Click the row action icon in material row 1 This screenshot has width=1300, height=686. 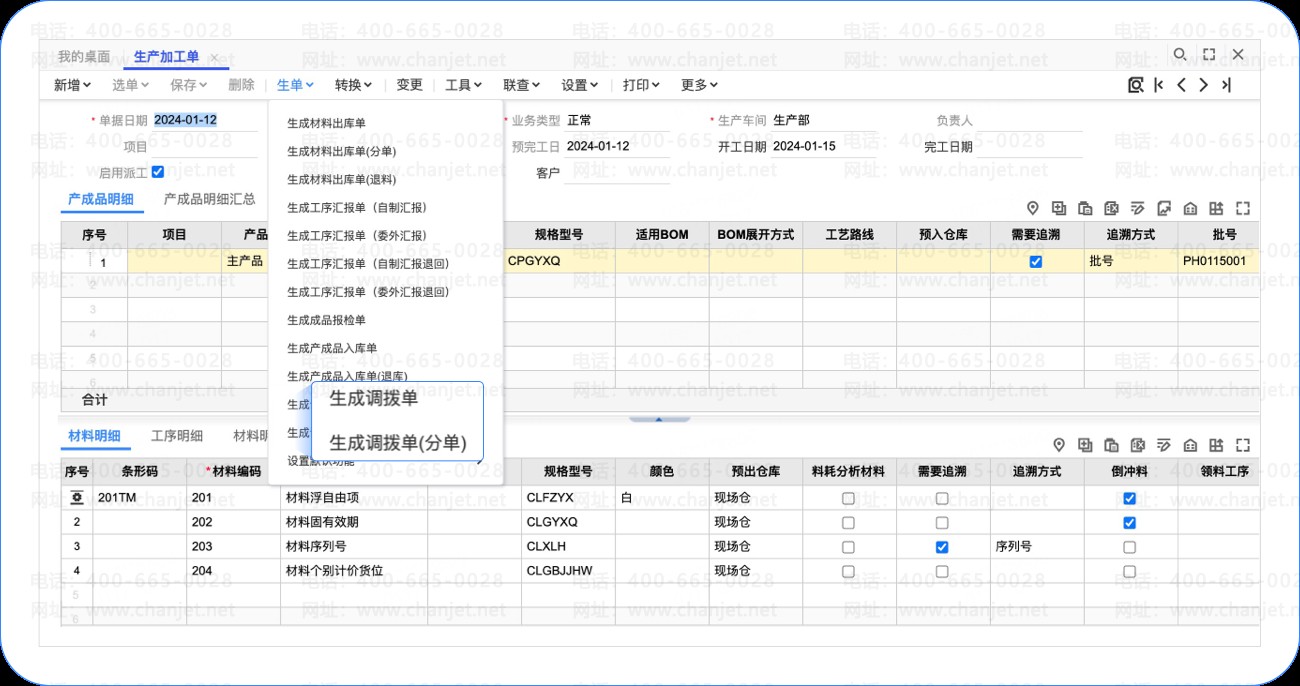[77, 497]
